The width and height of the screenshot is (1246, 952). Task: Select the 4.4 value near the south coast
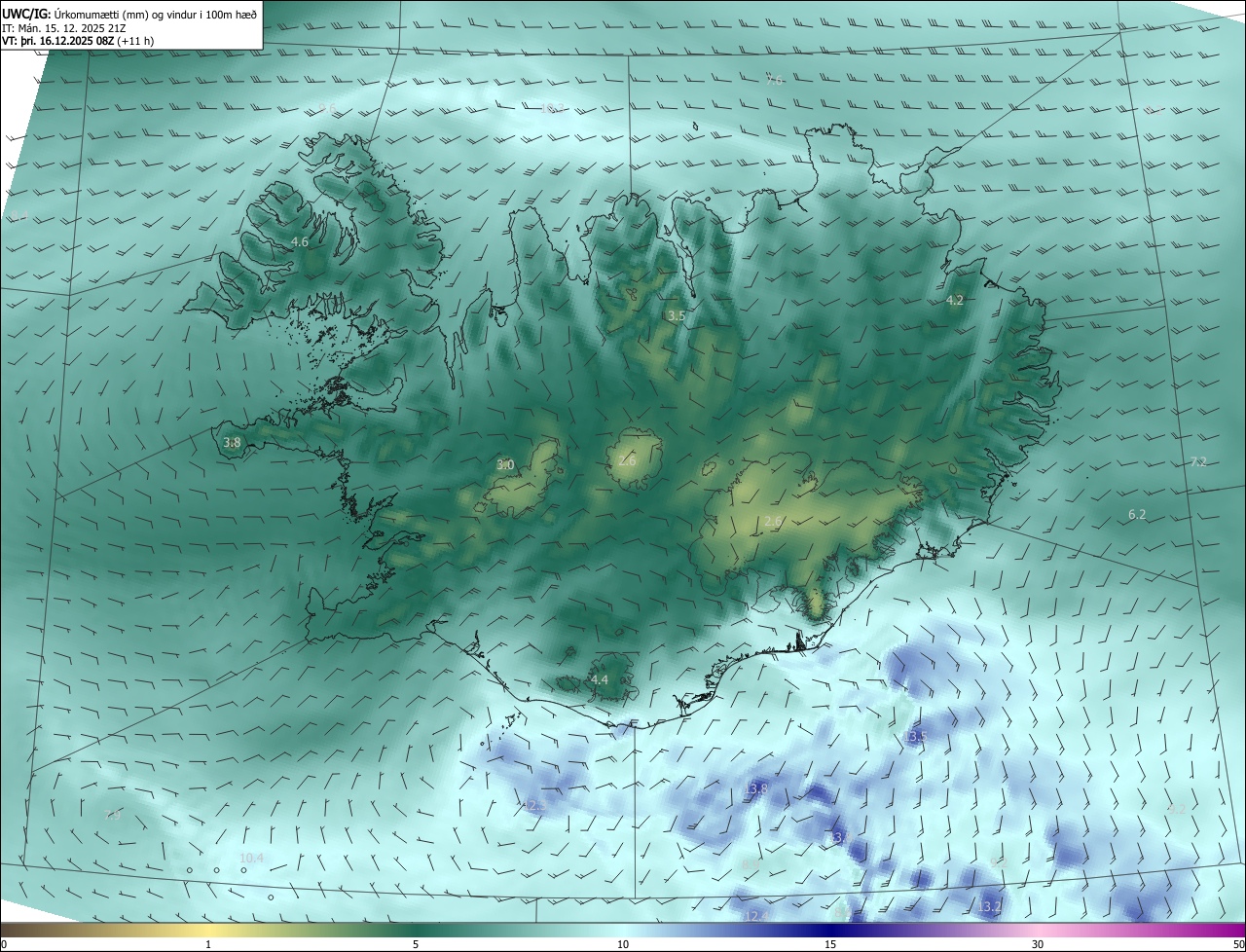coord(600,679)
